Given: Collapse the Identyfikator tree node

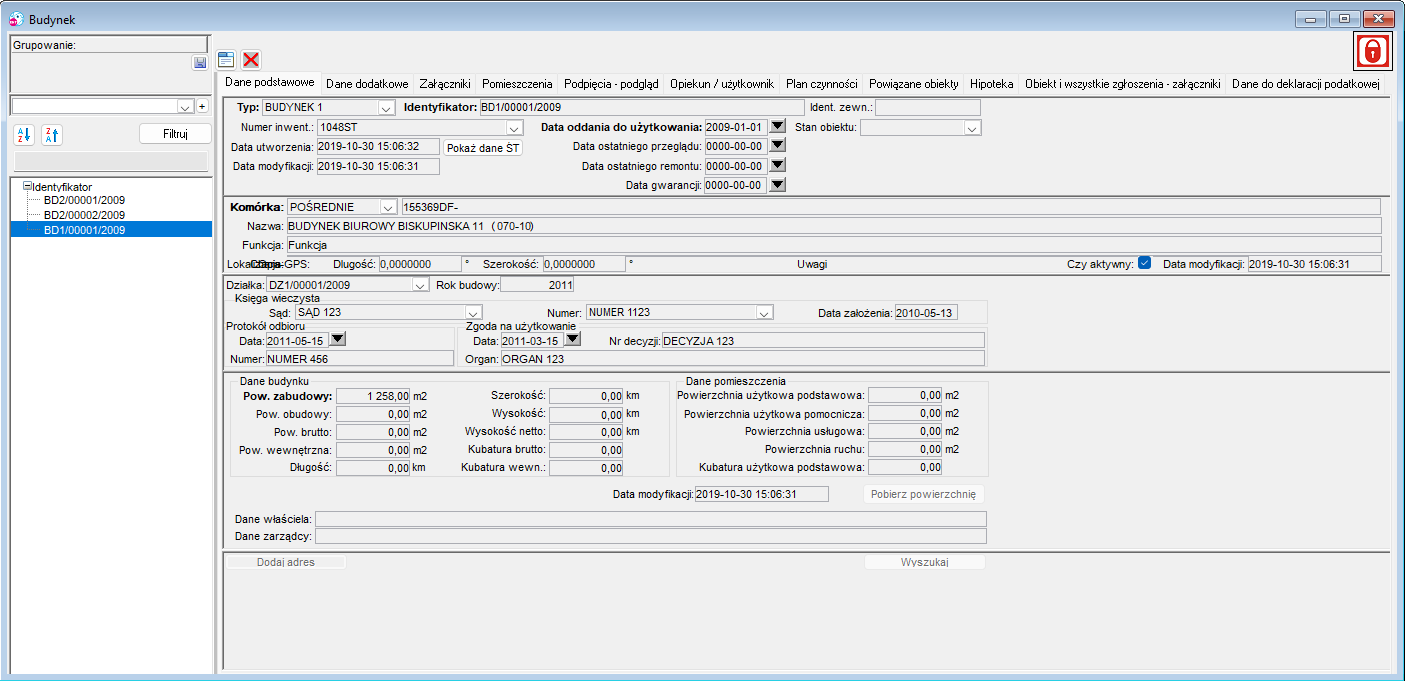Looking at the screenshot, I should point(27,186).
